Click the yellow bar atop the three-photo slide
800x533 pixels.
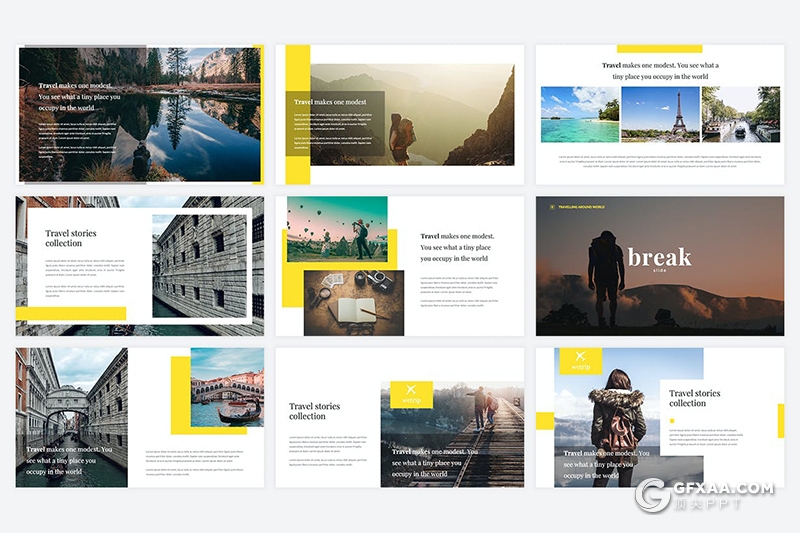[x=659, y=49]
